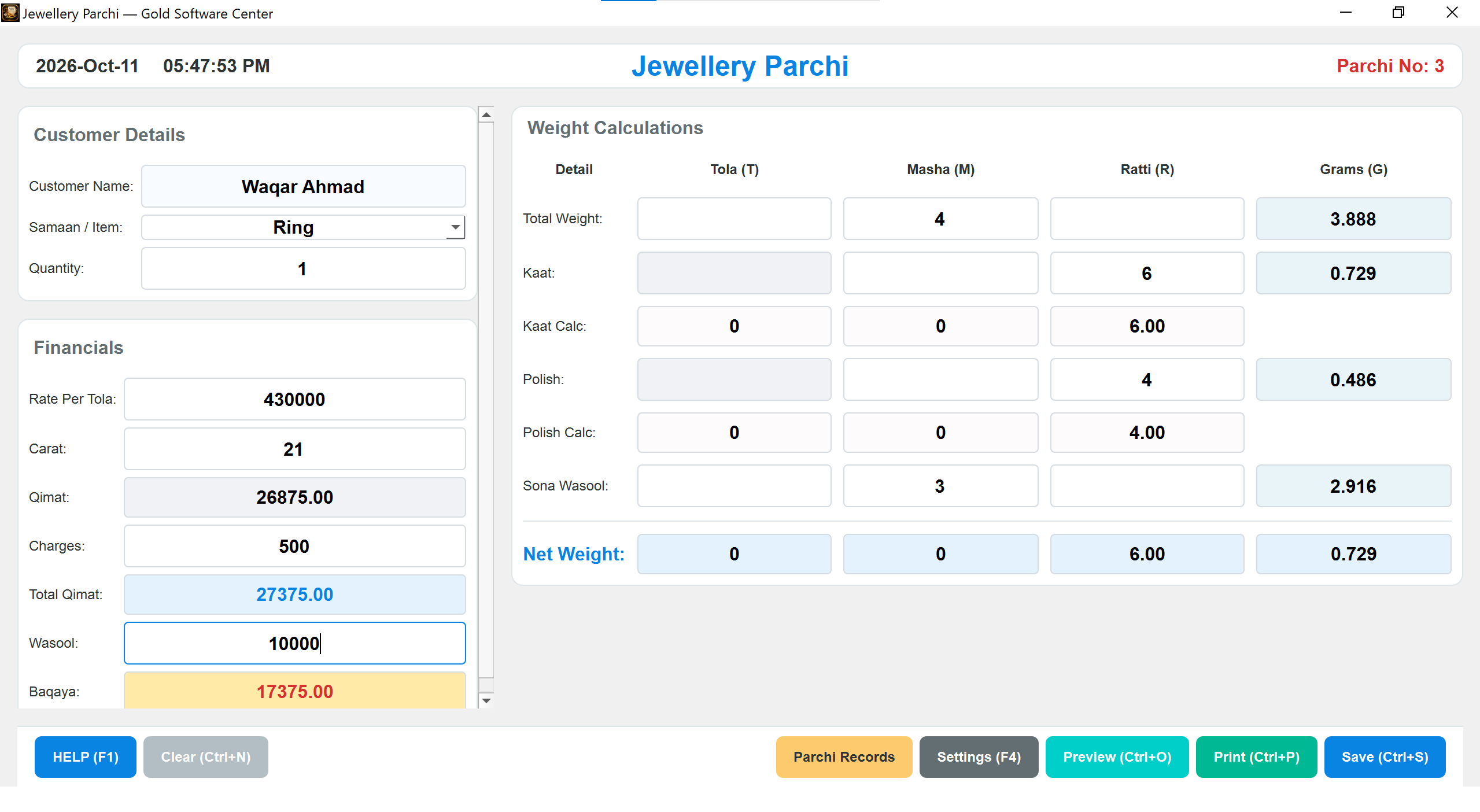Click the Clear (Ctrl+N) button
Screen dimensions: 1480x812
(x=206, y=756)
